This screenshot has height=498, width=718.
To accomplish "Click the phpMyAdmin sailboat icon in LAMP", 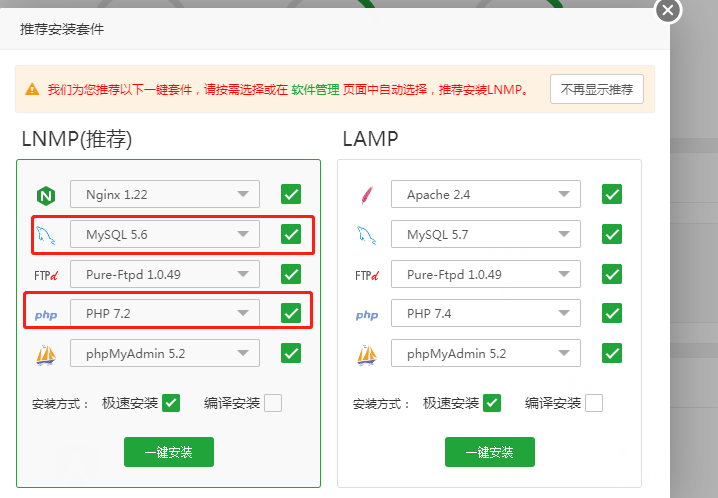I will coord(367,355).
